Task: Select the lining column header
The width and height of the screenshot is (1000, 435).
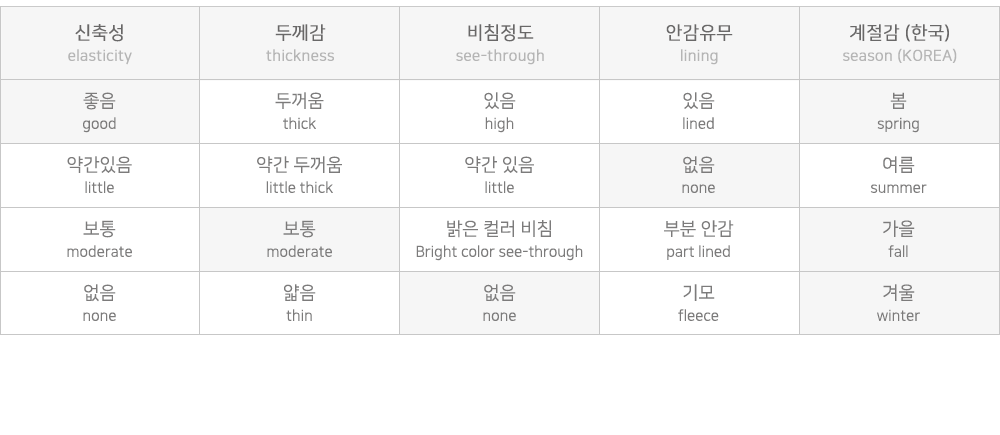Action: (x=699, y=43)
